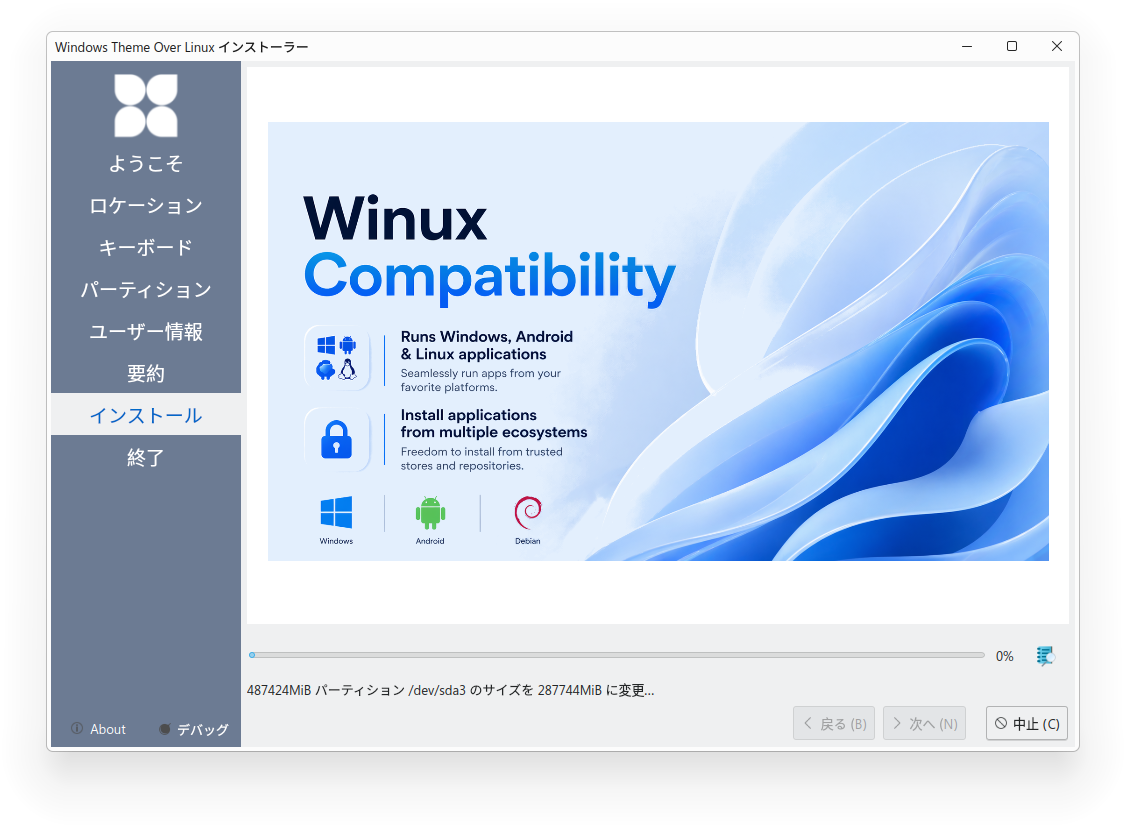Toggle the installation log view icon
This screenshot has width=1126, height=827.
pyautogui.click(x=1045, y=655)
